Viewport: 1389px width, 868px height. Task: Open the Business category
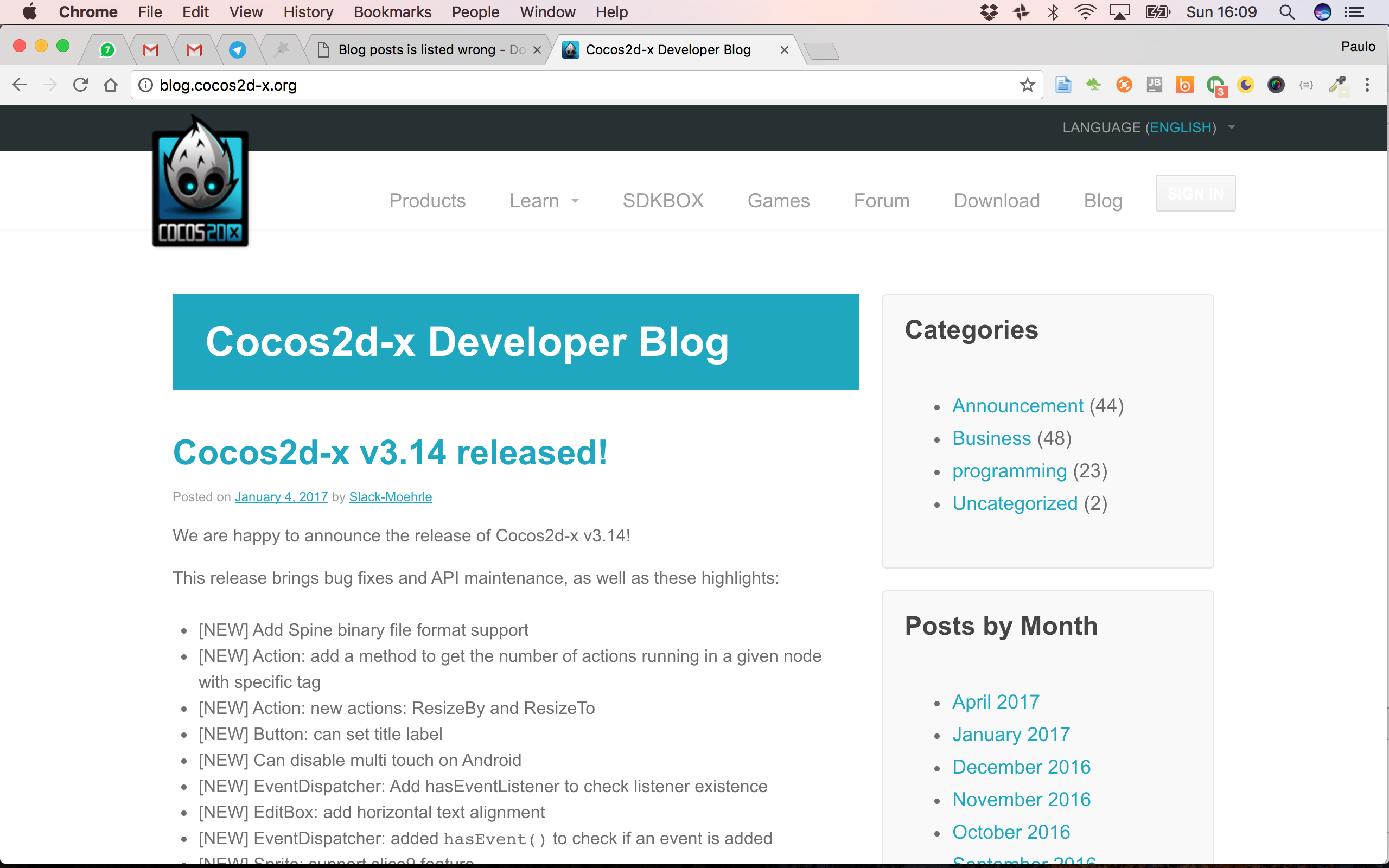[x=991, y=438]
